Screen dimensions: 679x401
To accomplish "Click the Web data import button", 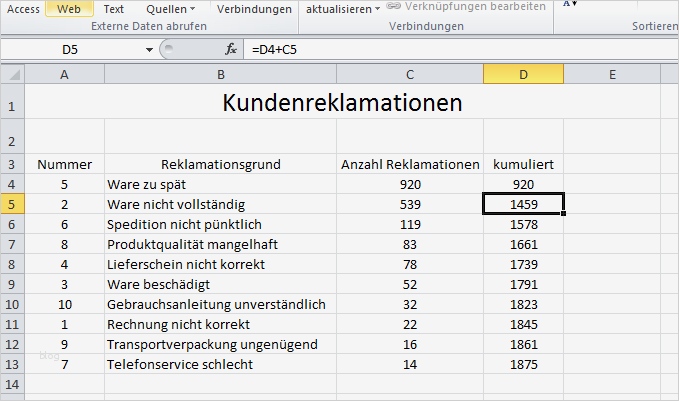I will pyautogui.click(x=69, y=9).
